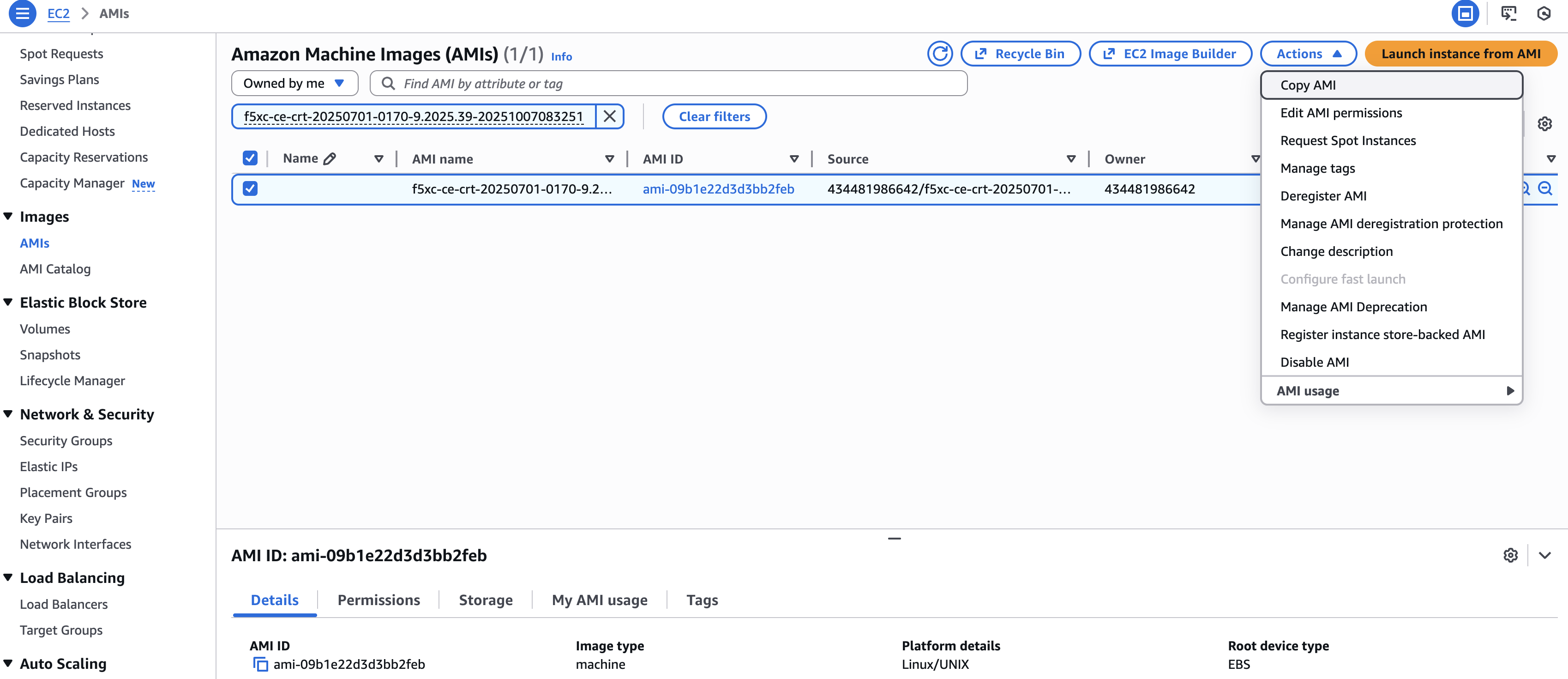This screenshot has width=1568, height=679.
Task: Open the Source column sort dropdown
Action: [1072, 158]
